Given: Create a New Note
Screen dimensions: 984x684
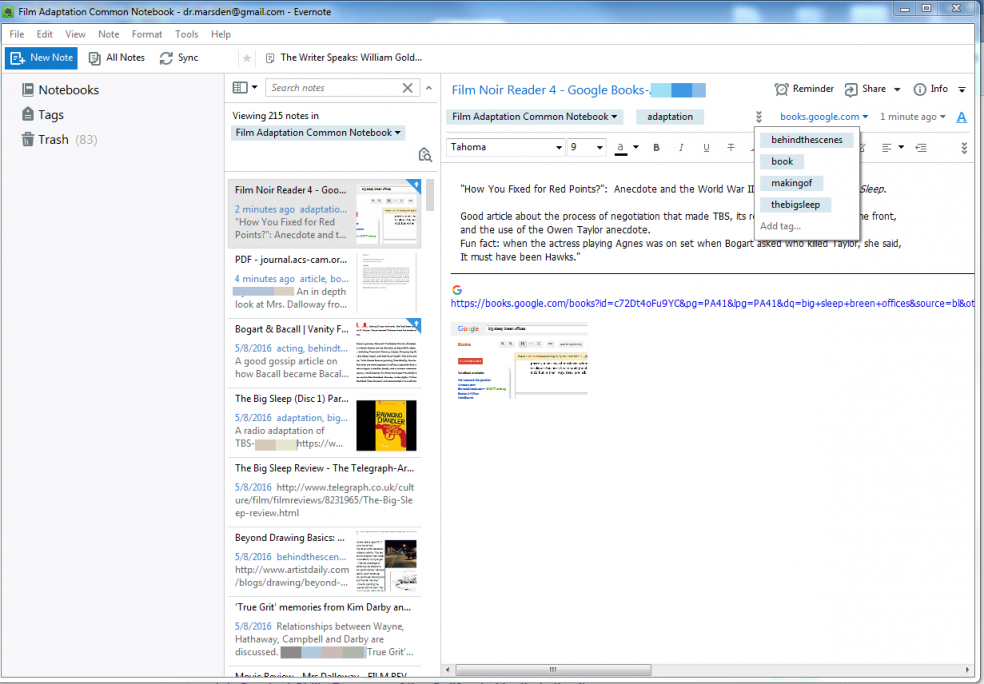Looking at the screenshot, I should pos(41,58).
